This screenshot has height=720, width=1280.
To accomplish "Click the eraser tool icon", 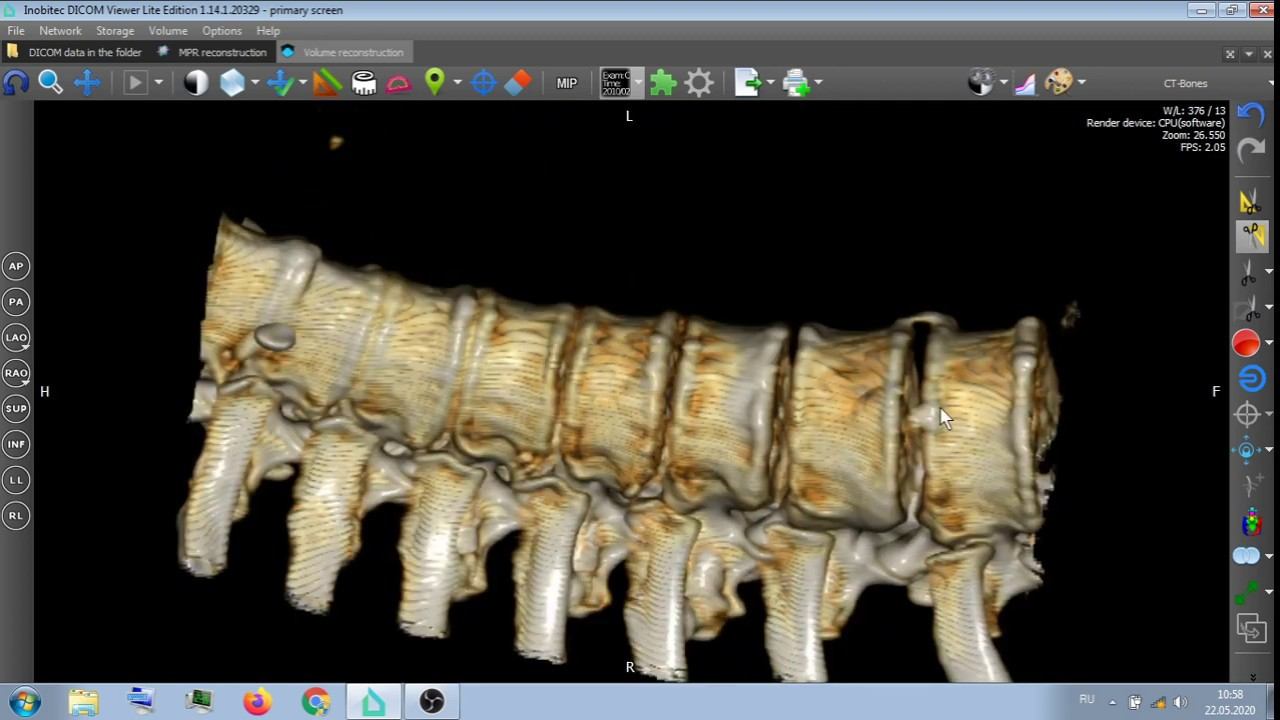I will [x=518, y=83].
